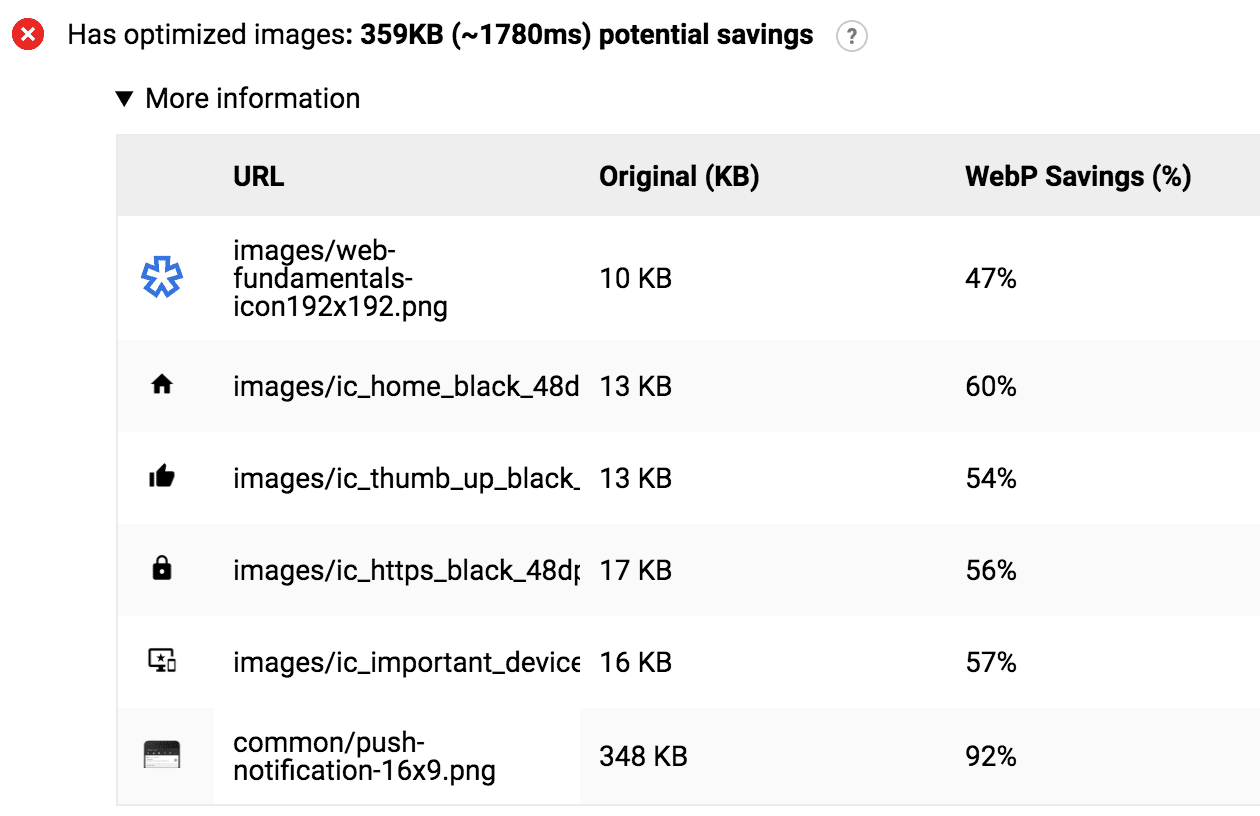Click the push-notification thumbnail icon
The height and width of the screenshot is (816, 1260).
point(163,755)
